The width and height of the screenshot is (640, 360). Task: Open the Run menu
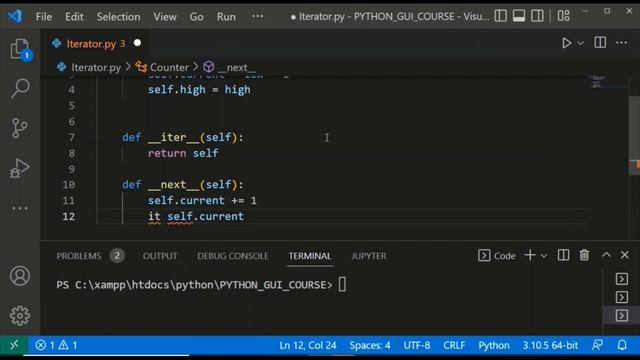226,17
